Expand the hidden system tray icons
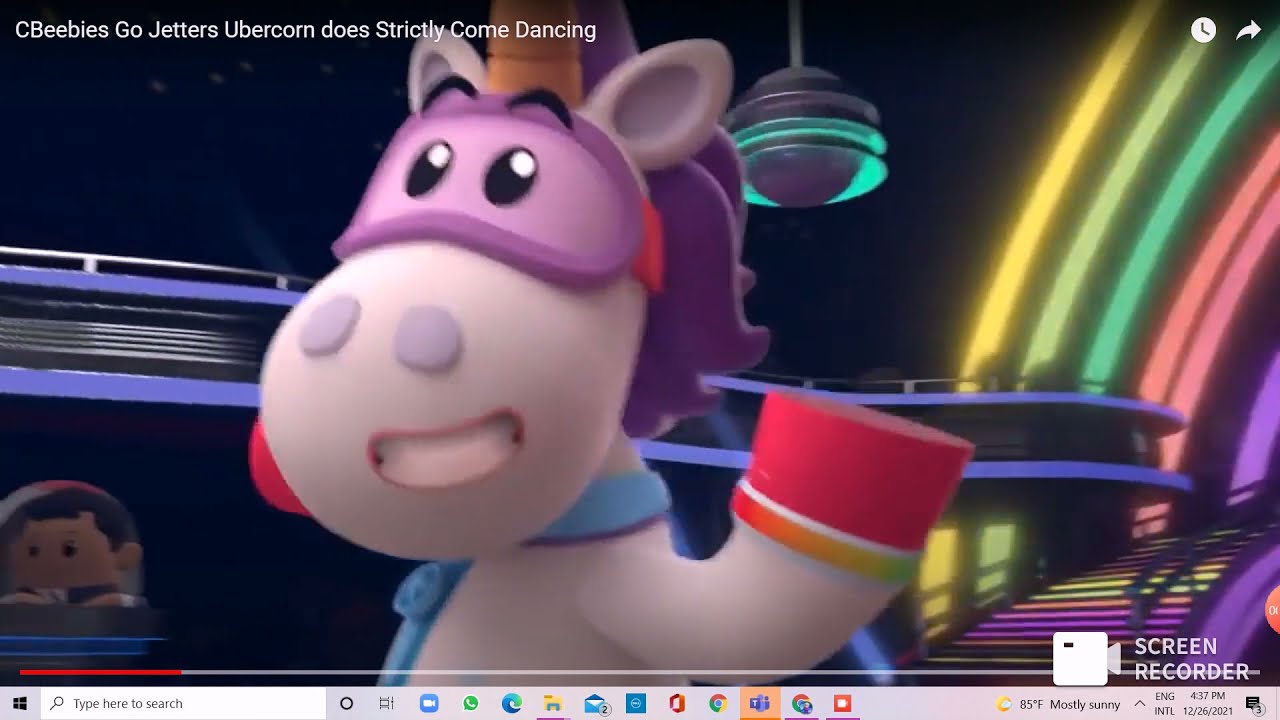Screen dimensions: 1280x720 pos(1139,704)
